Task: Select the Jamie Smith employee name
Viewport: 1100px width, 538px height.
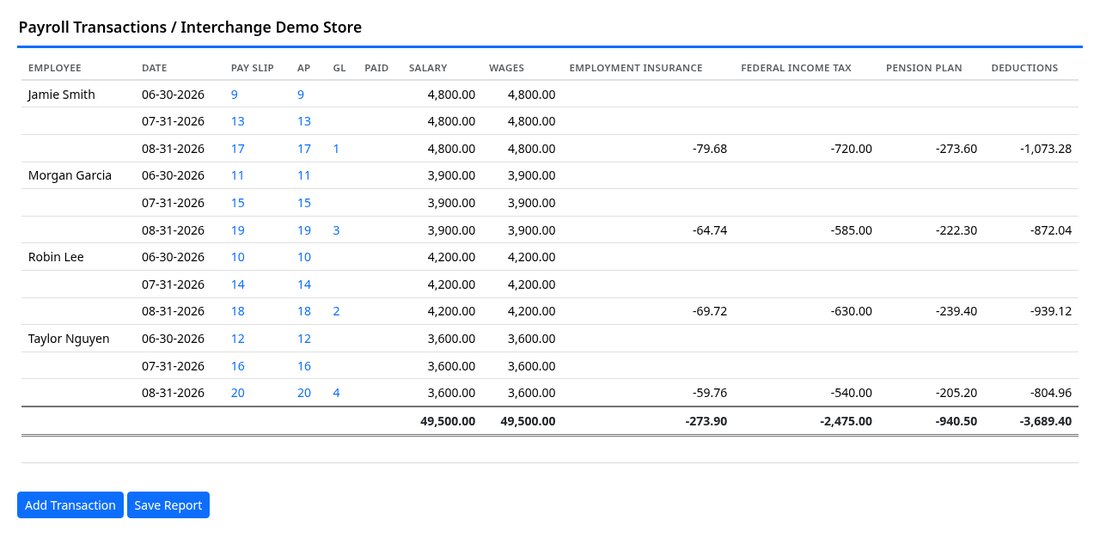Action: pyautogui.click(x=61, y=94)
